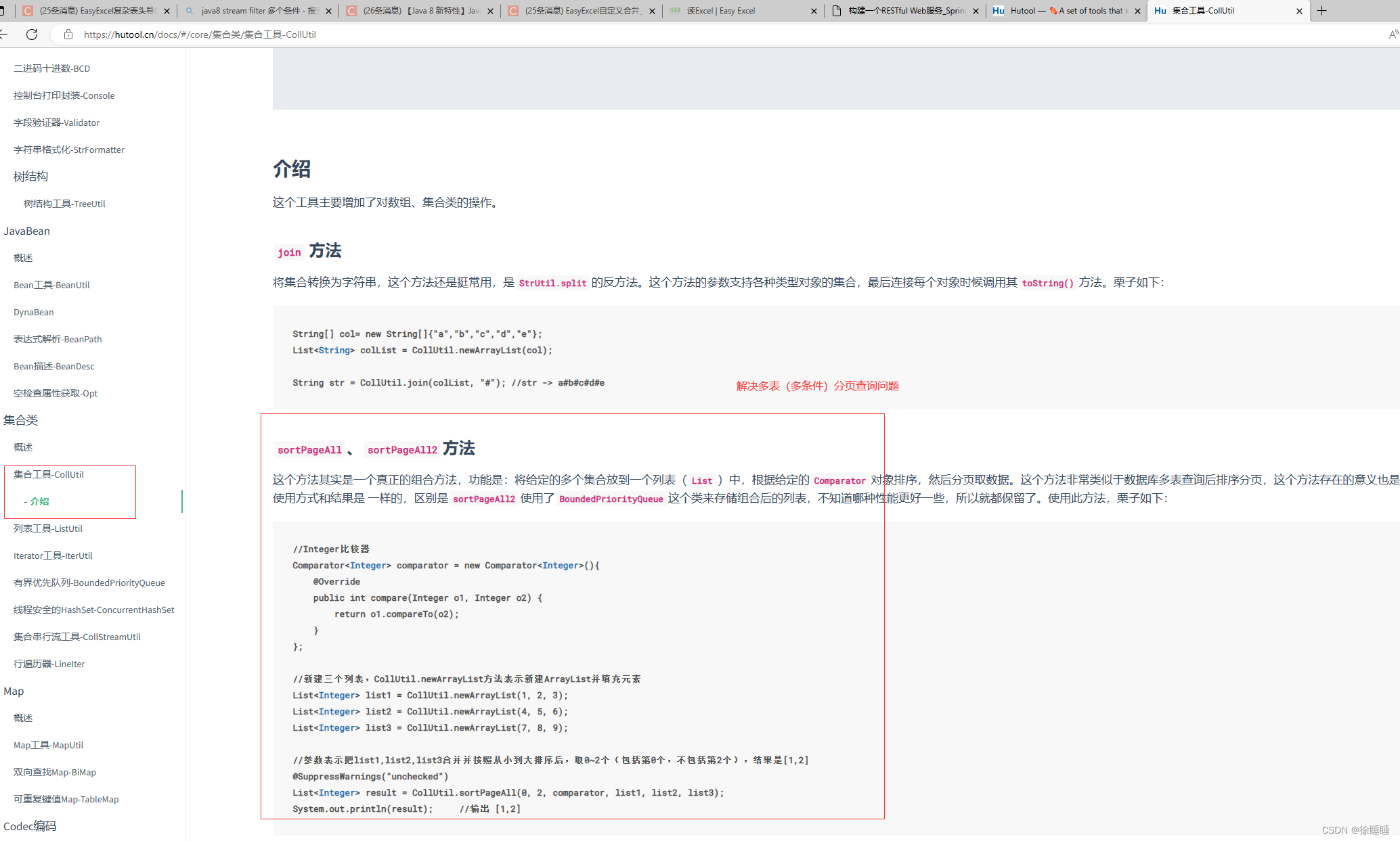Open 二进码十进数-BCD sidebar link
This screenshot has height=841, width=1400.
(x=51, y=68)
